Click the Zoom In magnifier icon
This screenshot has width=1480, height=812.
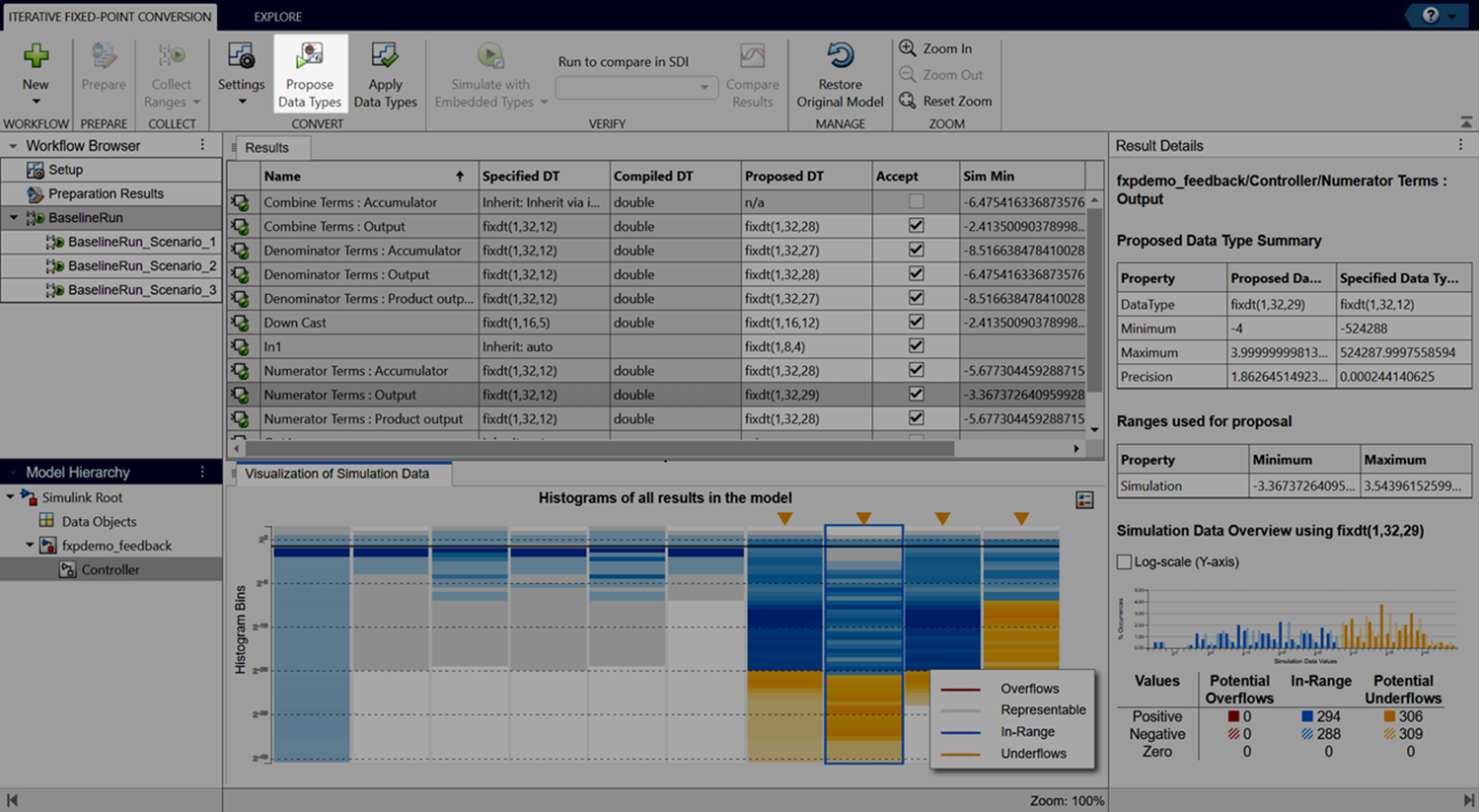908,48
